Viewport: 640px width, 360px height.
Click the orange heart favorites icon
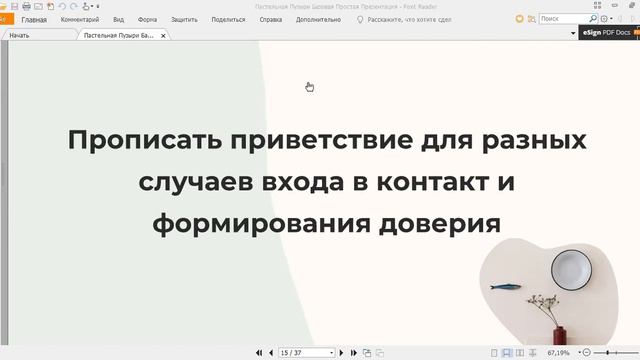point(519,19)
